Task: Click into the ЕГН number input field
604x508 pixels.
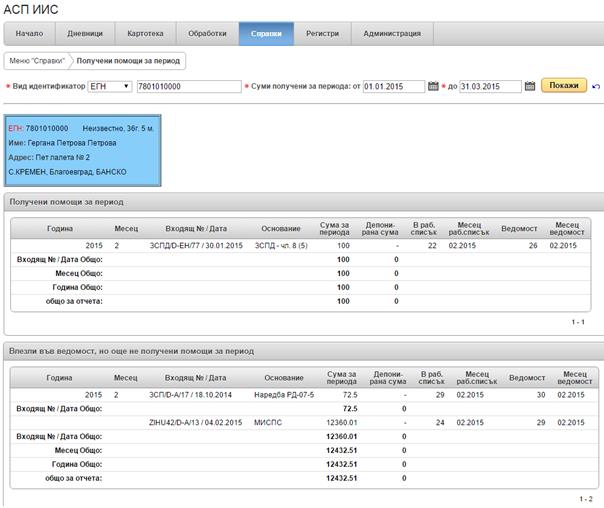Action: tap(187, 86)
